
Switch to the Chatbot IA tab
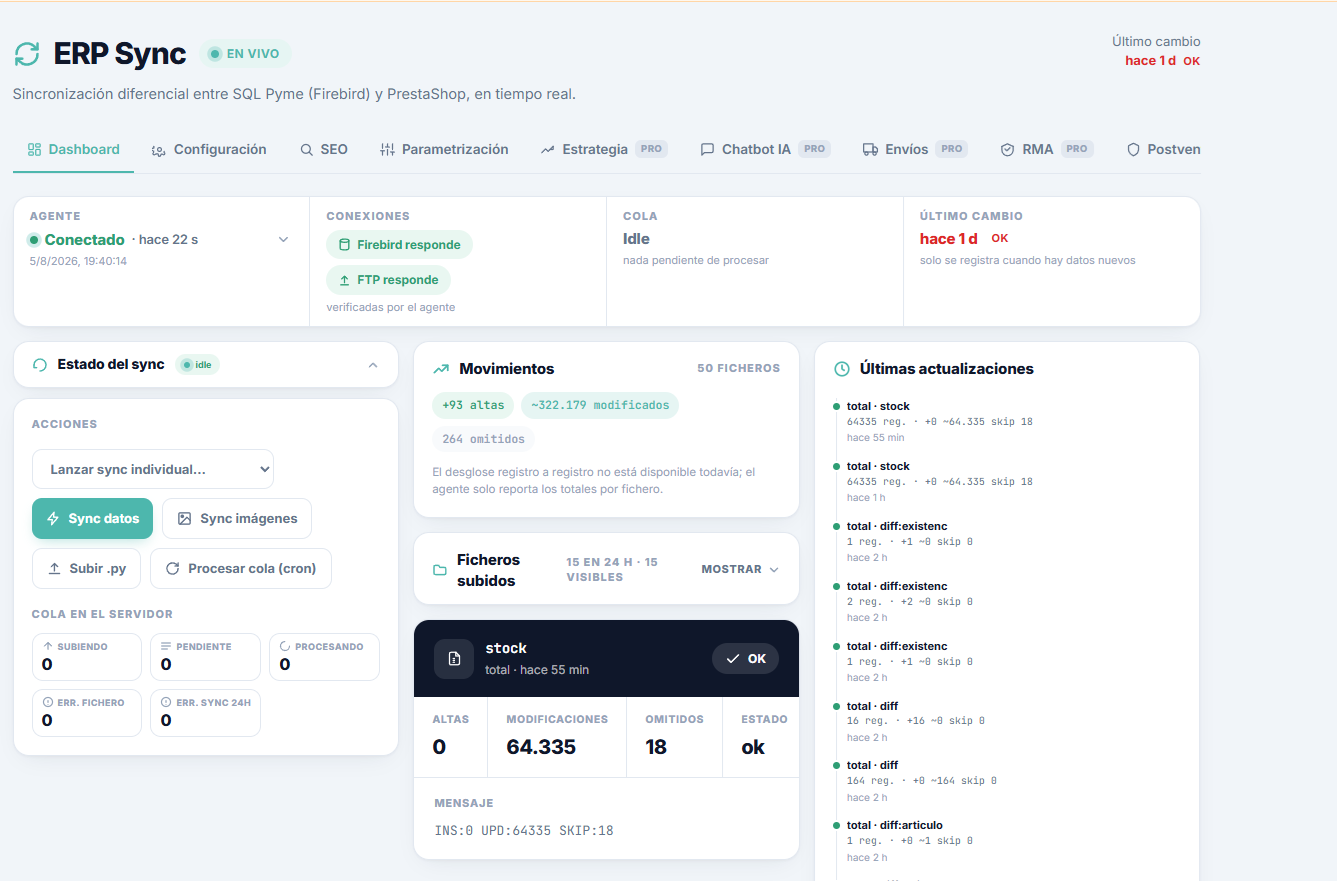pyautogui.click(x=765, y=149)
